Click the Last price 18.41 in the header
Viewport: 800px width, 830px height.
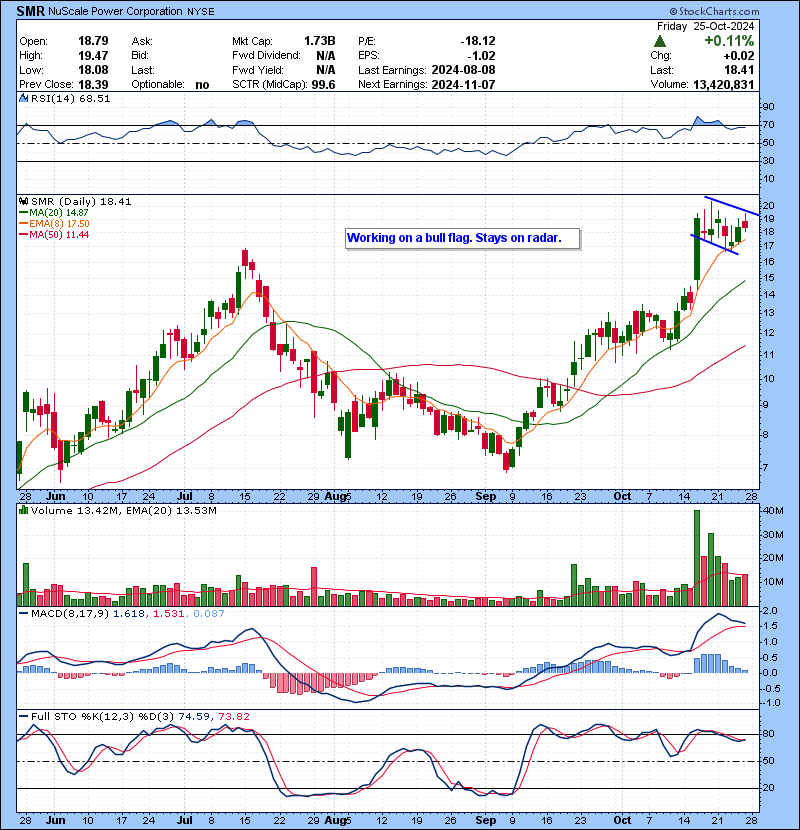pos(740,70)
